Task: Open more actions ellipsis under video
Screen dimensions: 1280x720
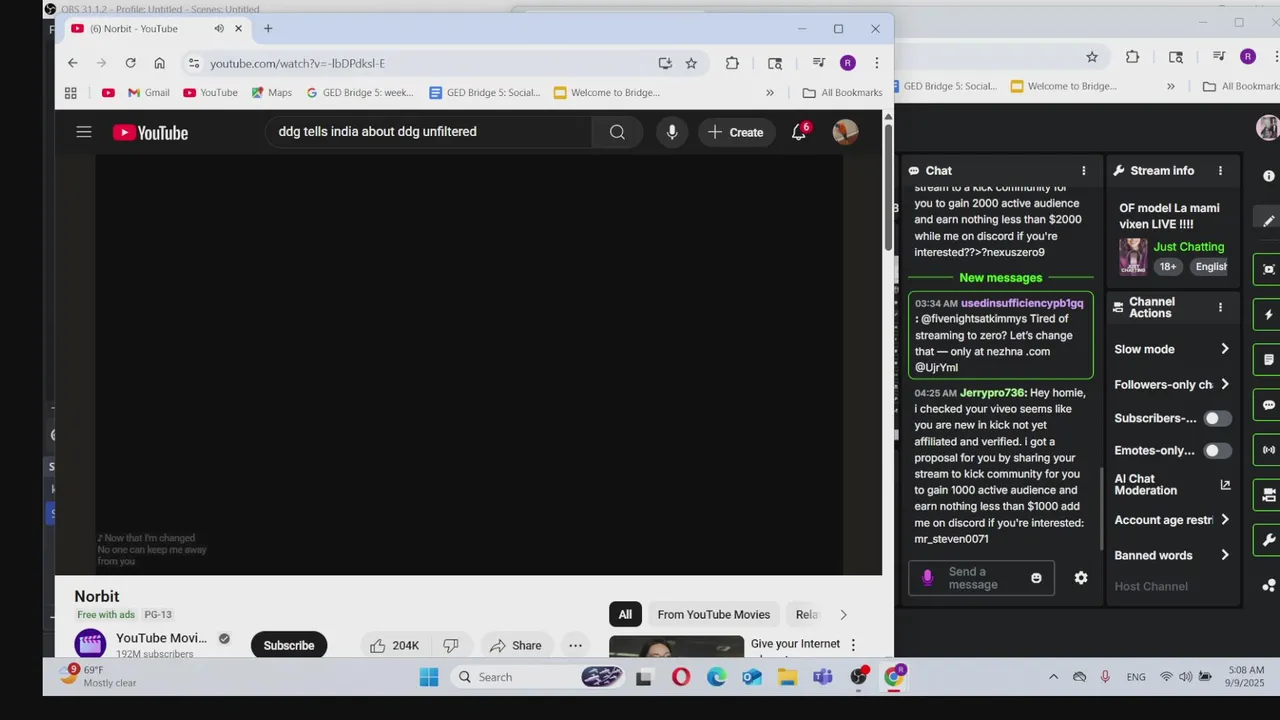Action: click(x=575, y=645)
